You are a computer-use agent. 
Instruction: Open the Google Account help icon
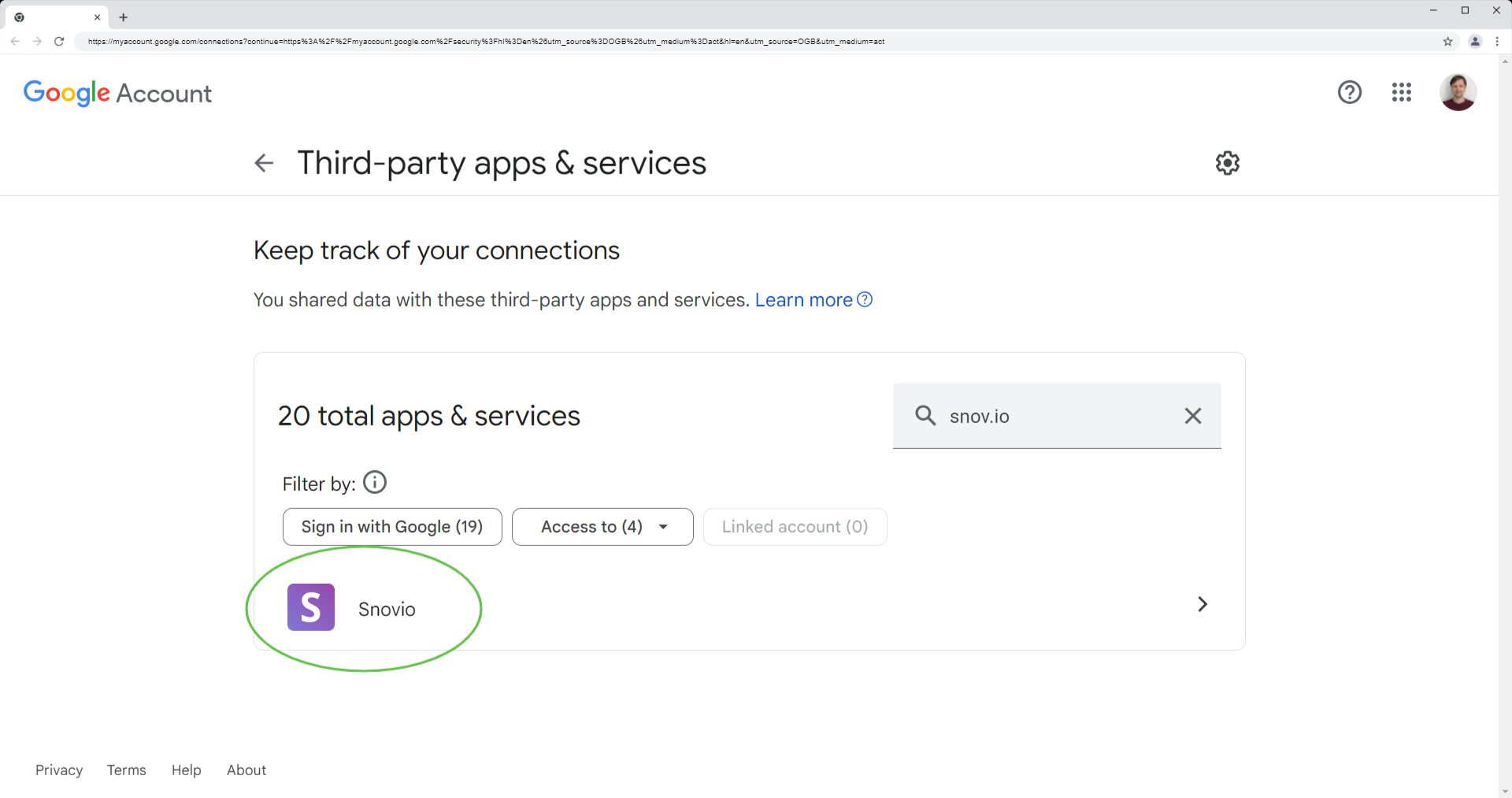click(1349, 92)
